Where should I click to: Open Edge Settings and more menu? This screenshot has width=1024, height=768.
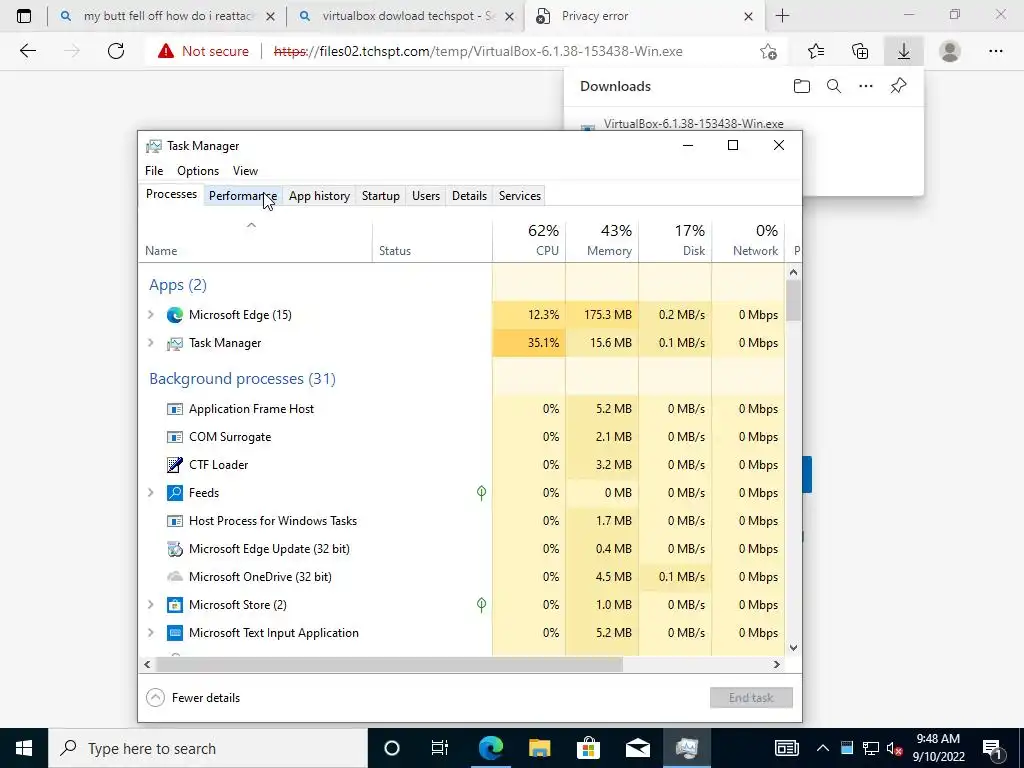click(x=995, y=51)
